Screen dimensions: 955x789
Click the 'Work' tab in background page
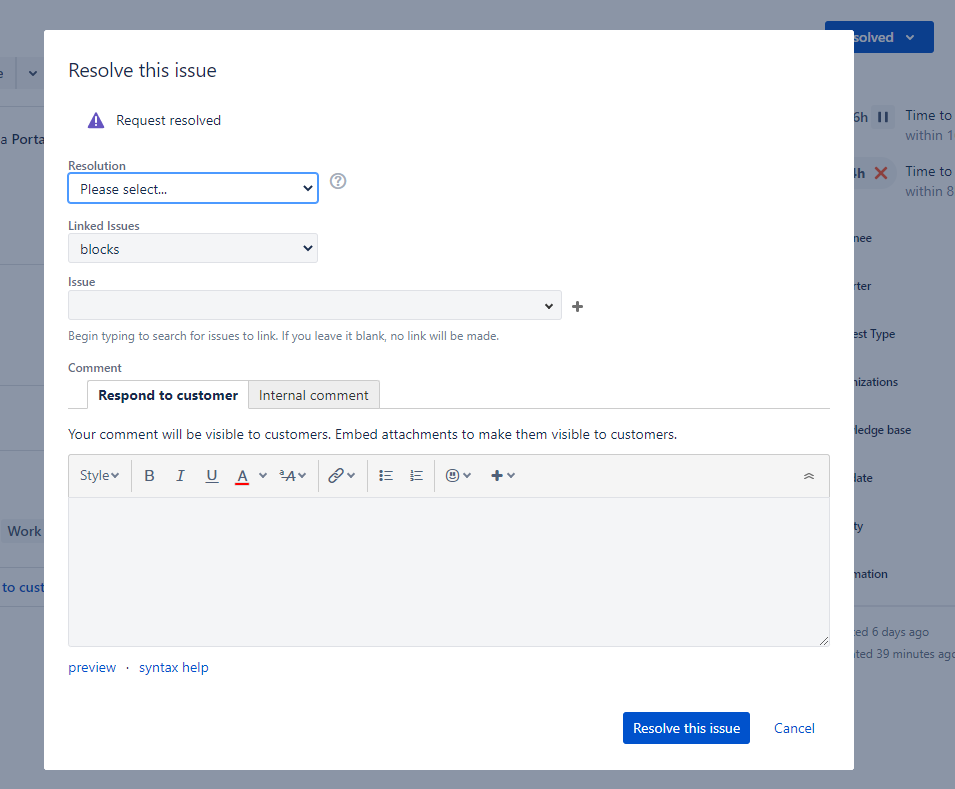coord(23,531)
